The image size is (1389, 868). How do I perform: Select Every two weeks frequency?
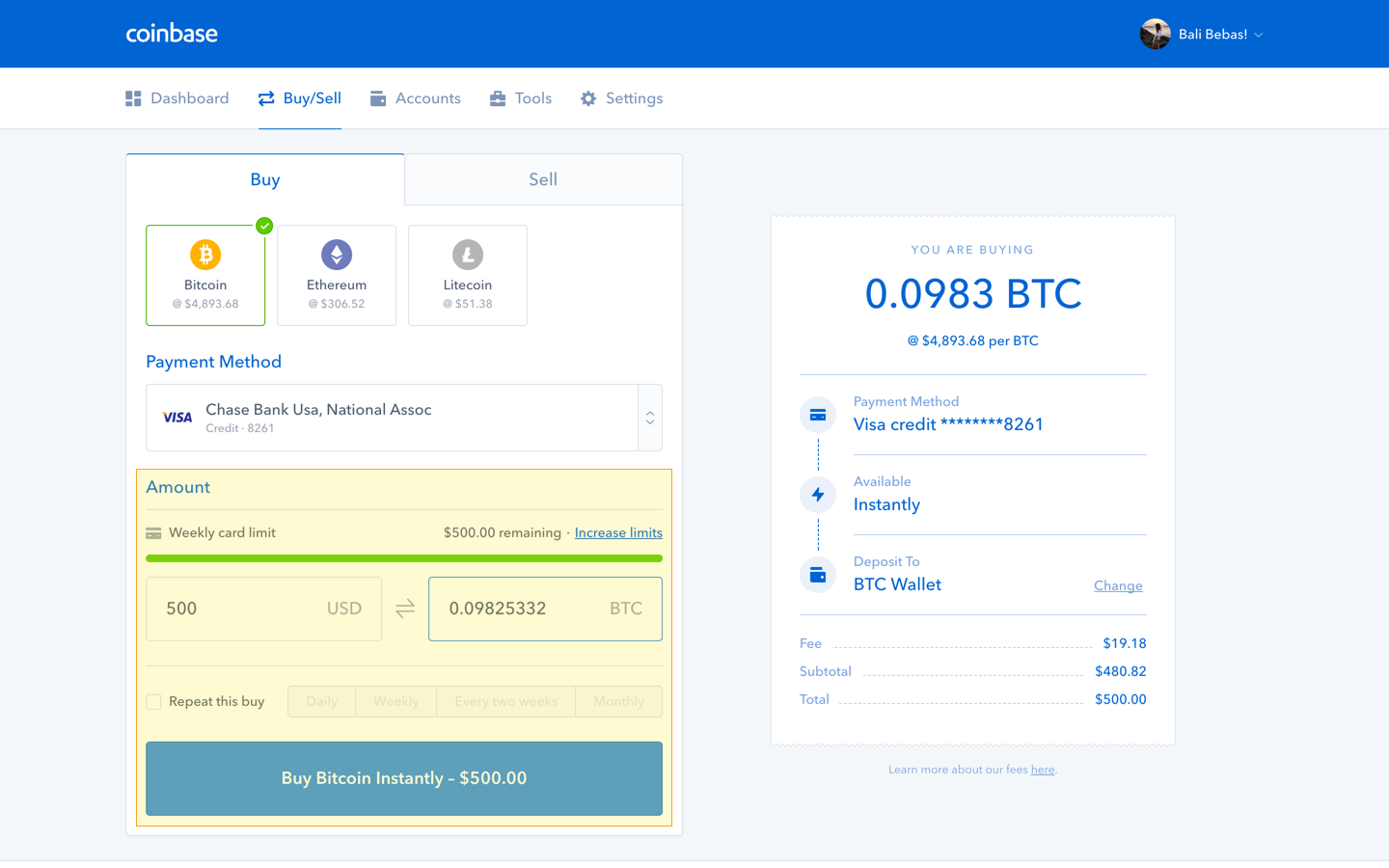click(506, 701)
